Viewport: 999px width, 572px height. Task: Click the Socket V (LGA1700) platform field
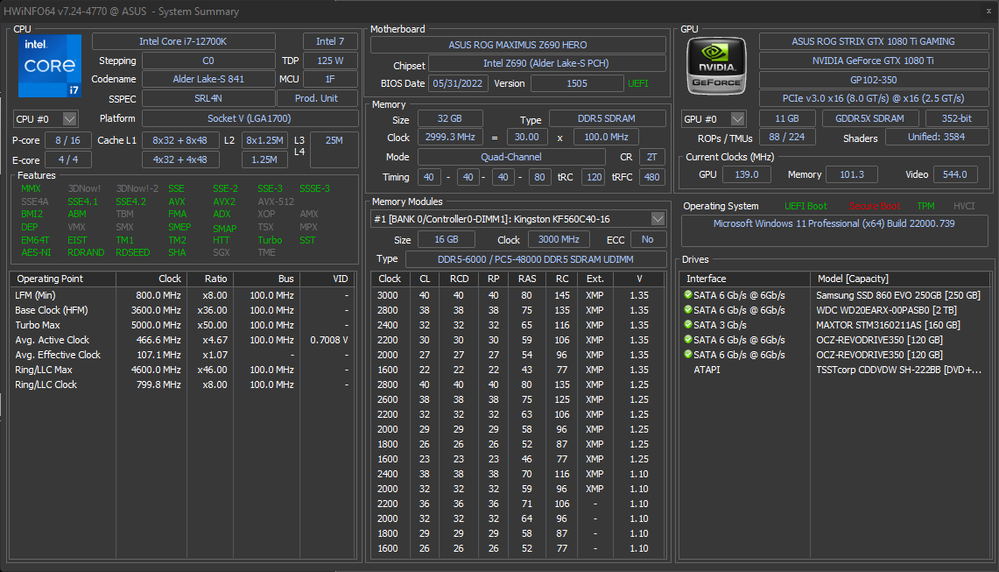pos(249,118)
